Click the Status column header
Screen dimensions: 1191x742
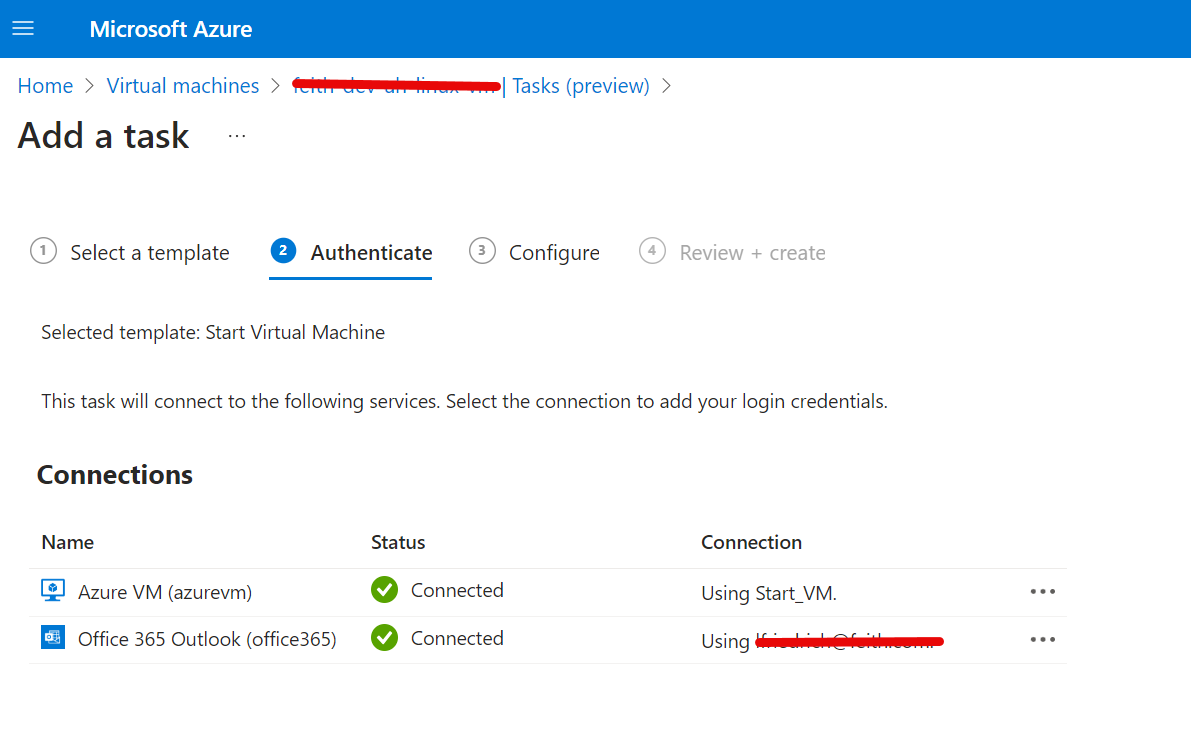398,542
